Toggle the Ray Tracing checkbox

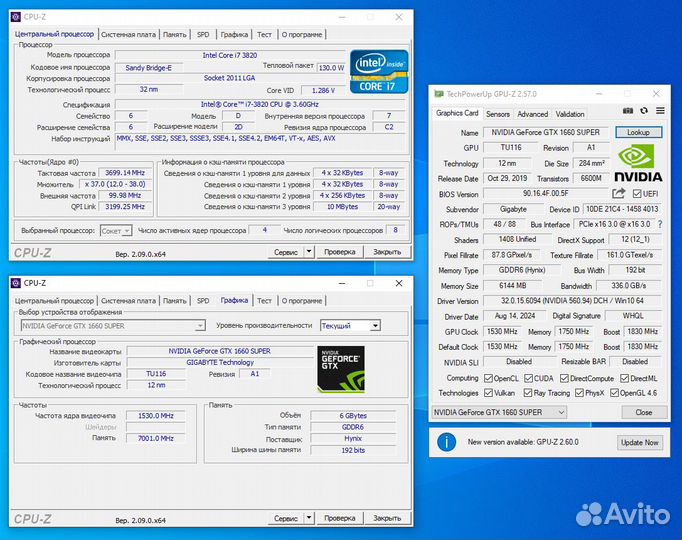coord(528,393)
